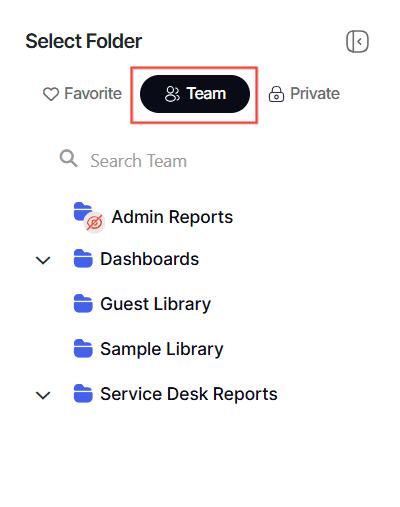Collapse the Select Folder side panel
Image resolution: width=400 pixels, height=507 pixels.
(357, 42)
